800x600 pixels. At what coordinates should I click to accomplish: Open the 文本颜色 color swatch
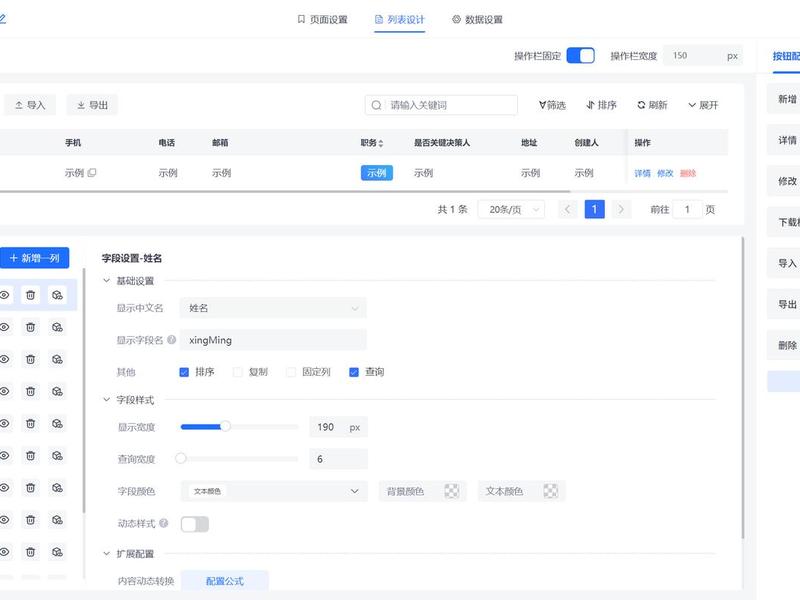(550, 491)
